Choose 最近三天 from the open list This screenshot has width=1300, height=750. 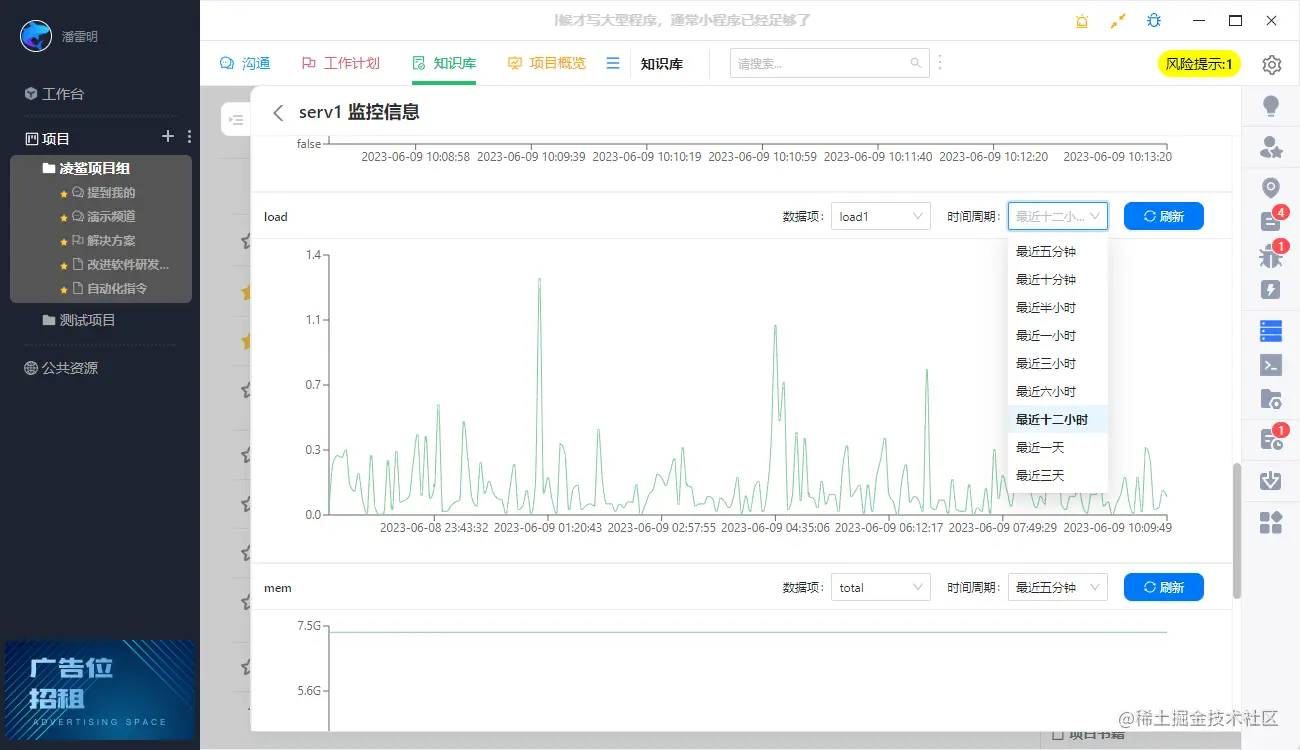coord(1058,475)
